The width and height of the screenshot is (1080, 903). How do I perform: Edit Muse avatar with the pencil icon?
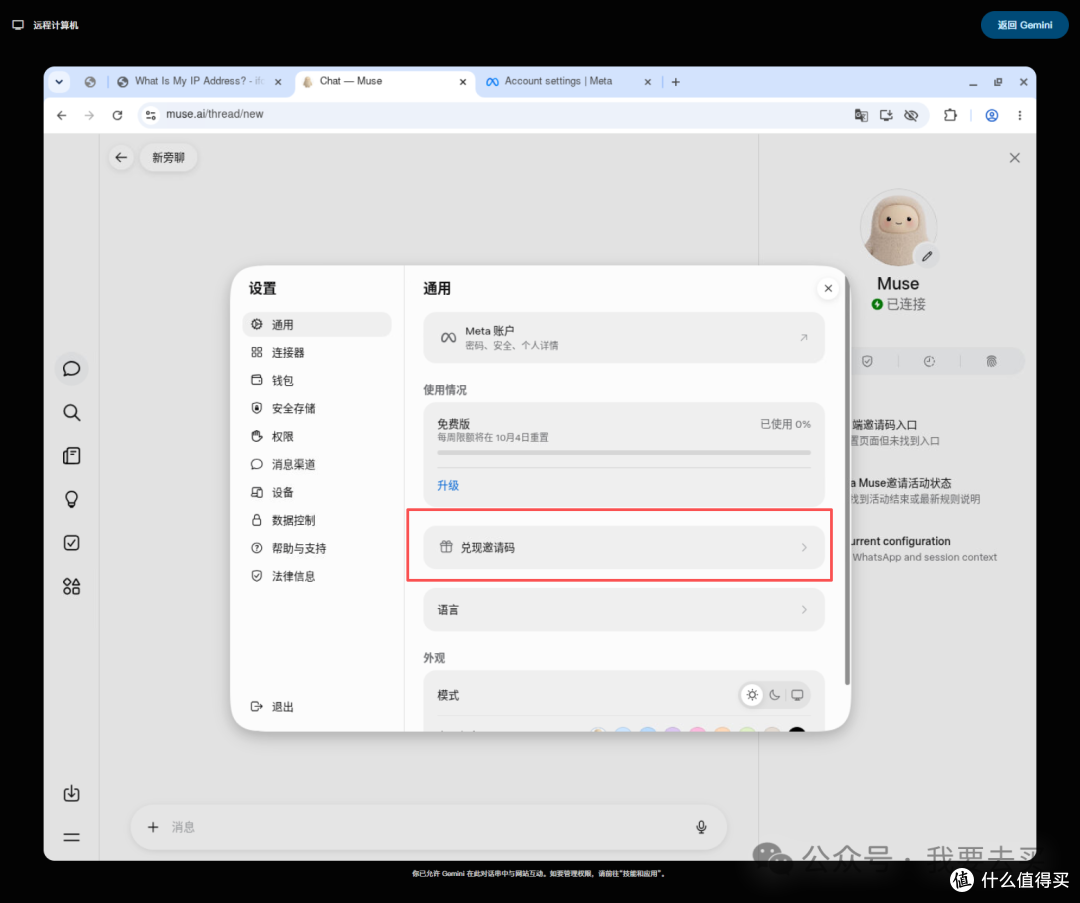click(x=927, y=256)
